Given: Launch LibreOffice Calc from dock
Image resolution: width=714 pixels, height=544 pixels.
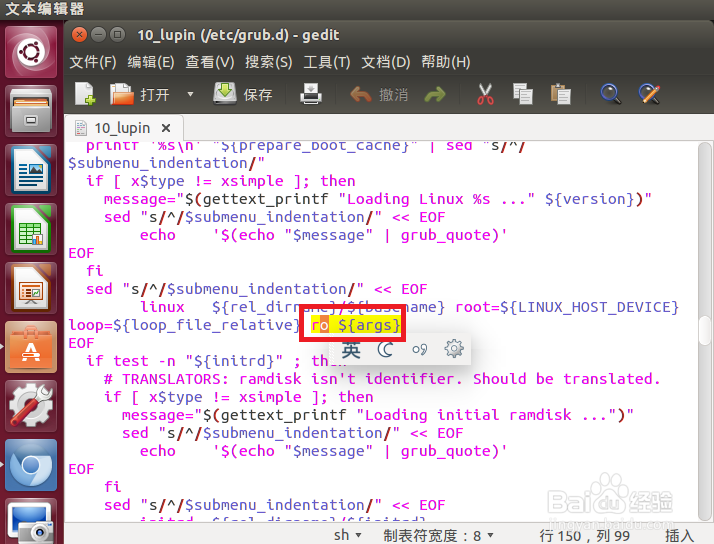Looking at the screenshot, I should tap(31, 229).
